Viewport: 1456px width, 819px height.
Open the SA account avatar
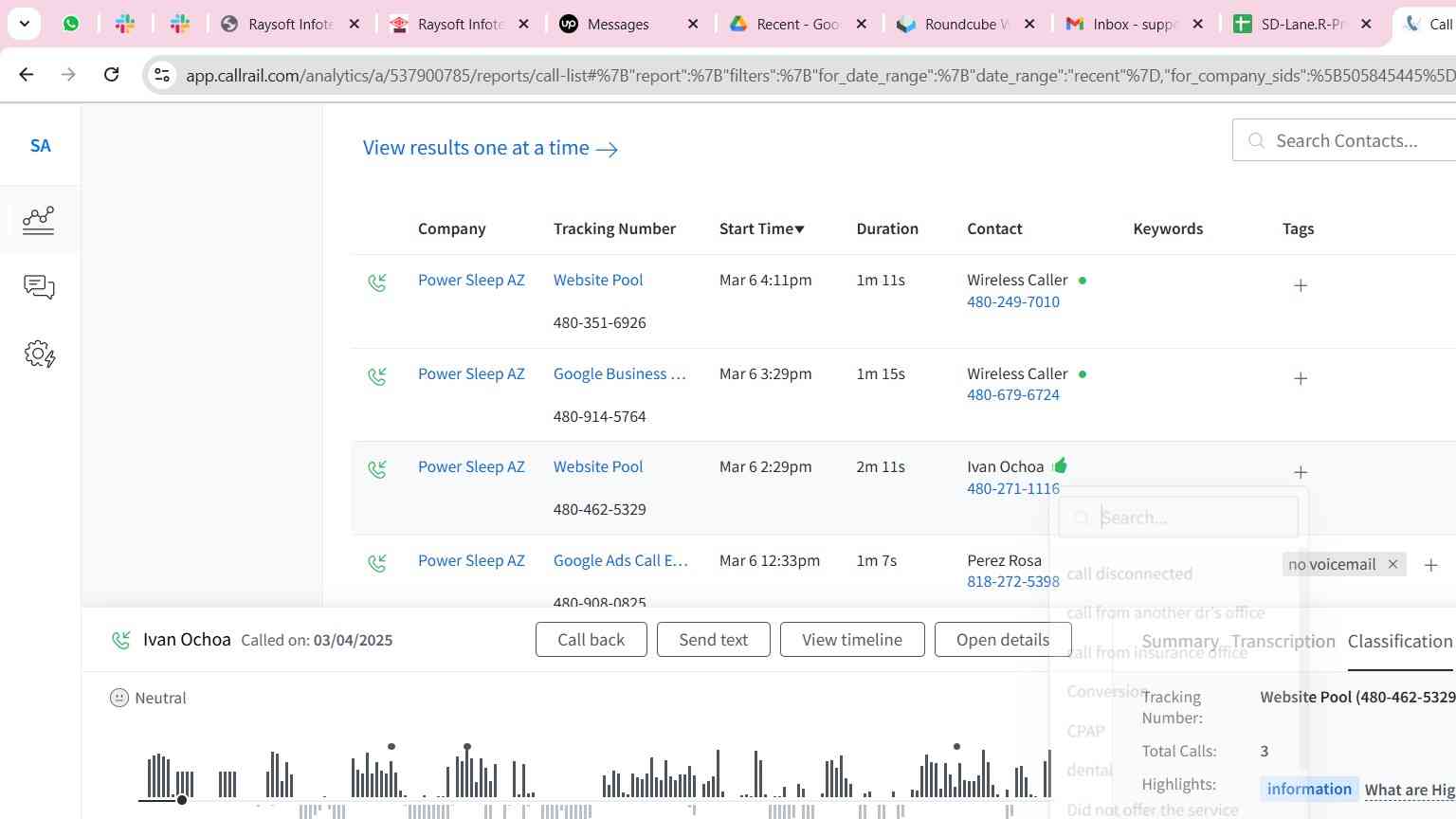tap(40, 145)
